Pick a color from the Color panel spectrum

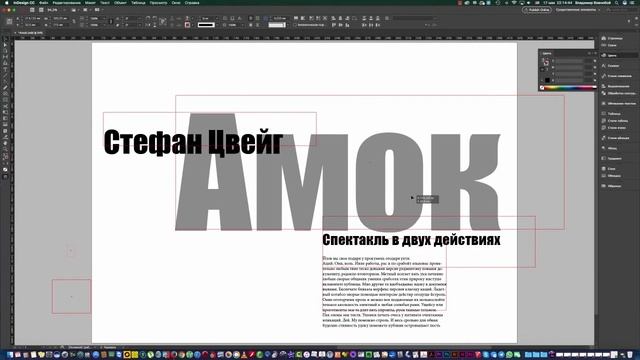click(568, 87)
